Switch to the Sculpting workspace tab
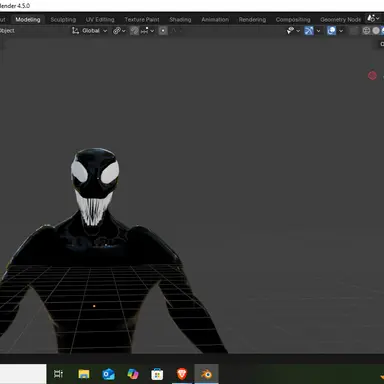This screenshot has height=384, width=384. pos(63,20)
